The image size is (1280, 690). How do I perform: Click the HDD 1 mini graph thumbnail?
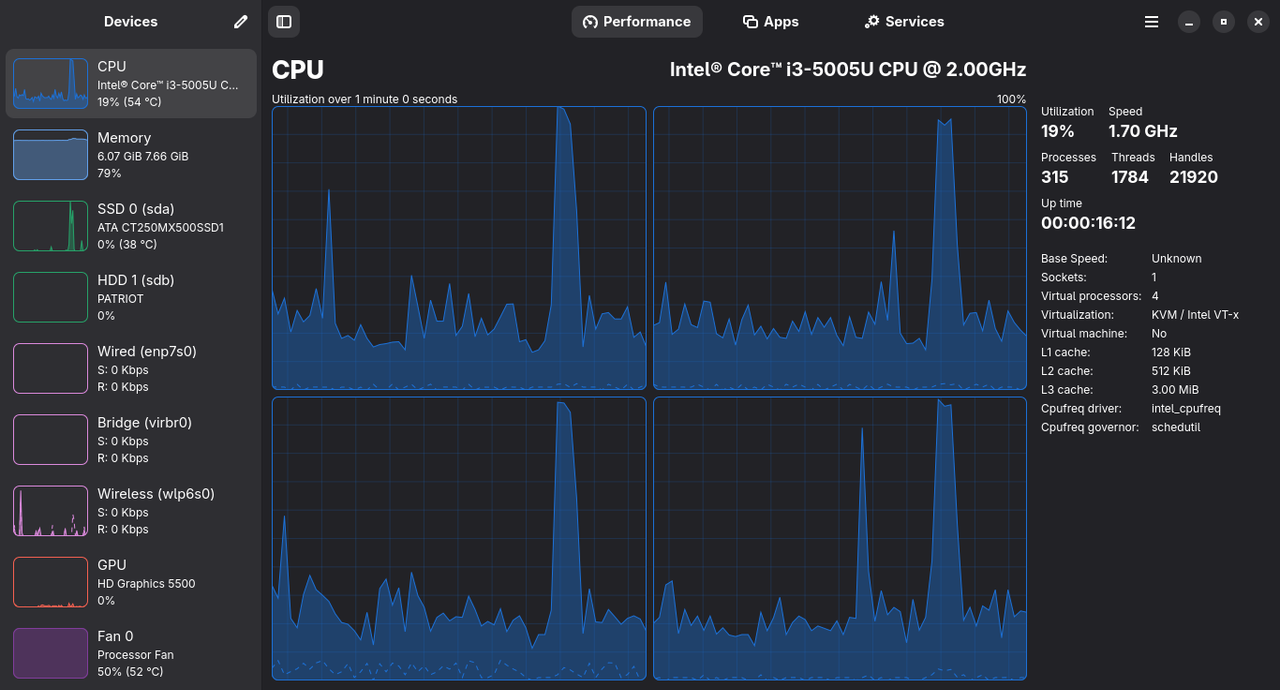click(50, 297)
